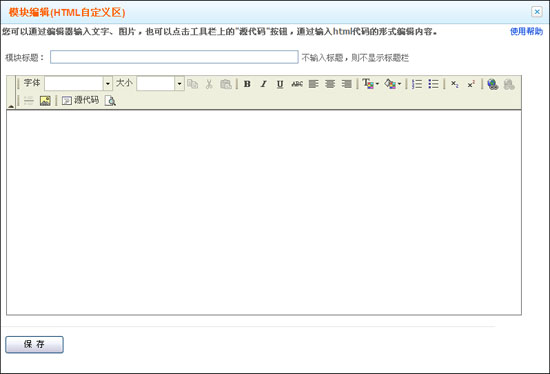The width and height of the screenshot is (550, 374).
Task: Apply underline formatting
Action: click(x=280, y=84)
